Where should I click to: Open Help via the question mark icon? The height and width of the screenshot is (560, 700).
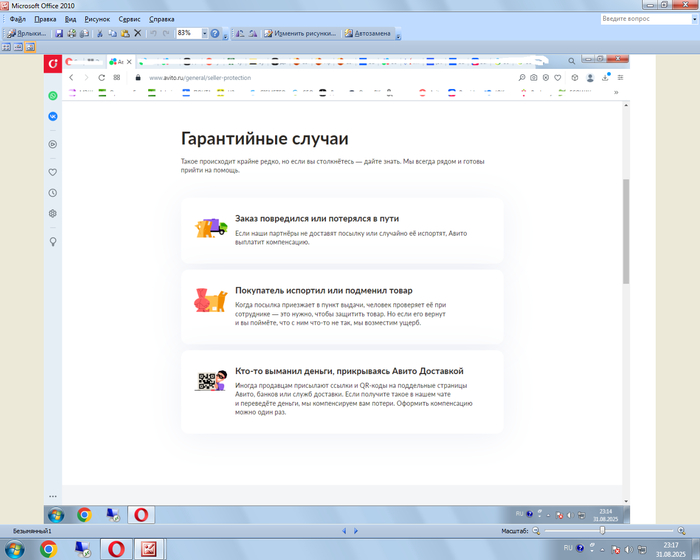[x=215, y=33]
